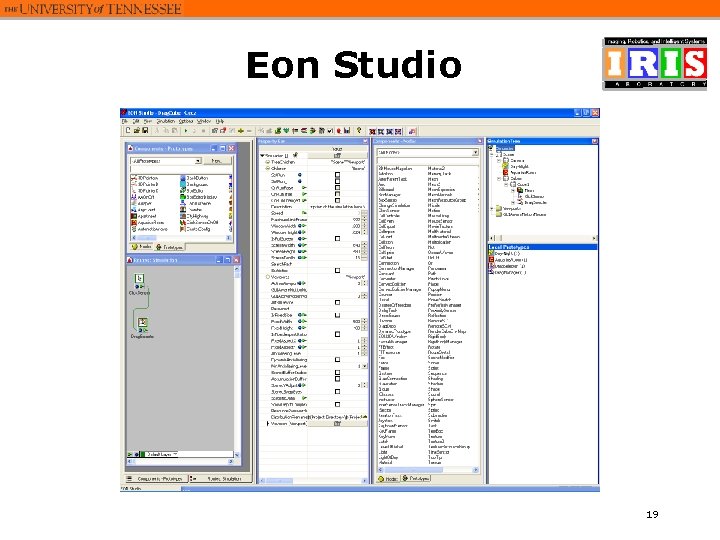Select the first item under Local Prototypes

pos(507,253)
